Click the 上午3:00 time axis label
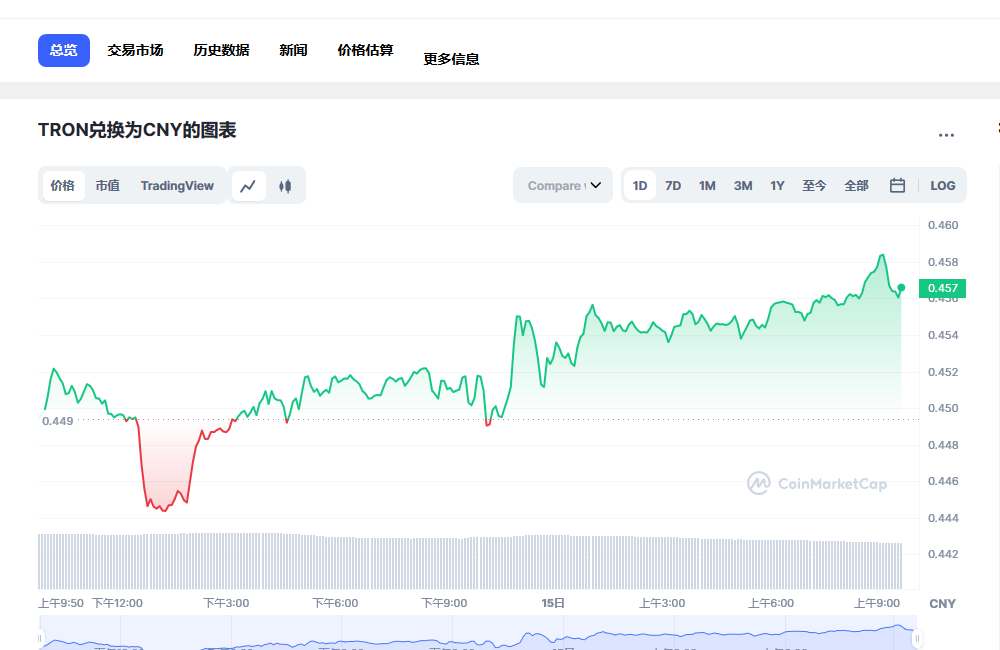This screenshot has height=650, width=1000. (662, 603)
